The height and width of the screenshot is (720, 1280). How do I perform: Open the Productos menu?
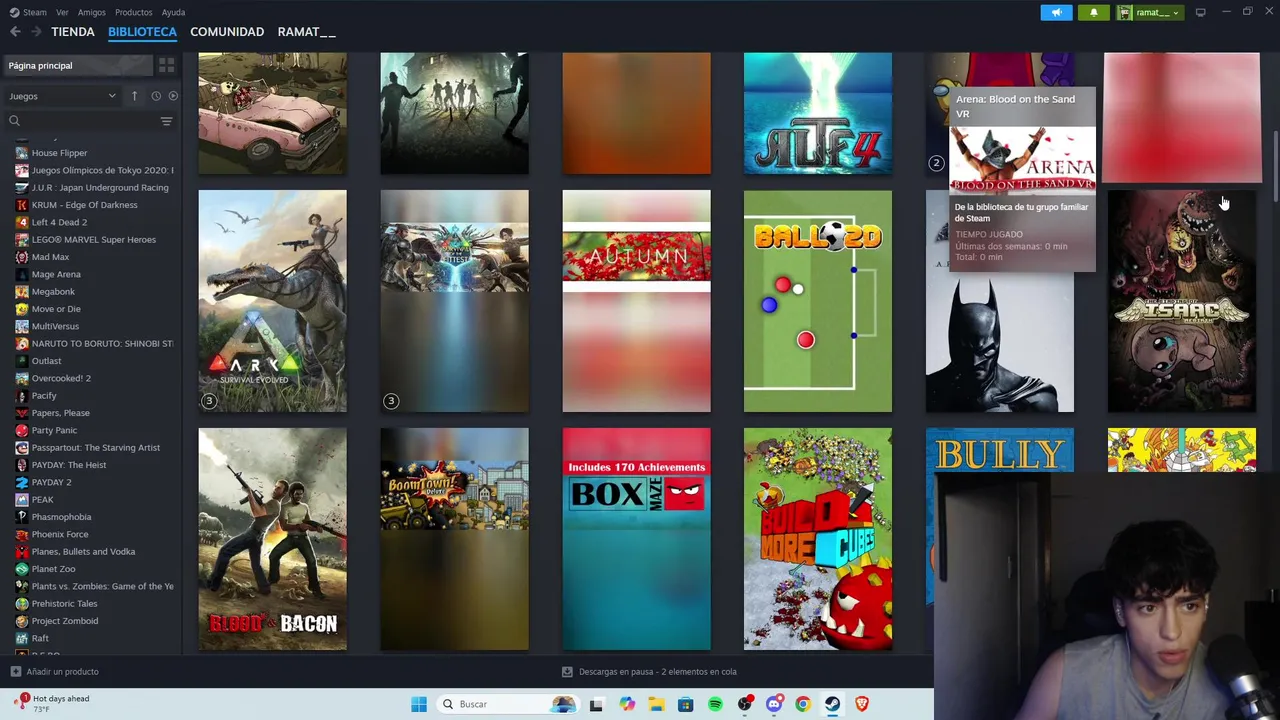point(133,12)
